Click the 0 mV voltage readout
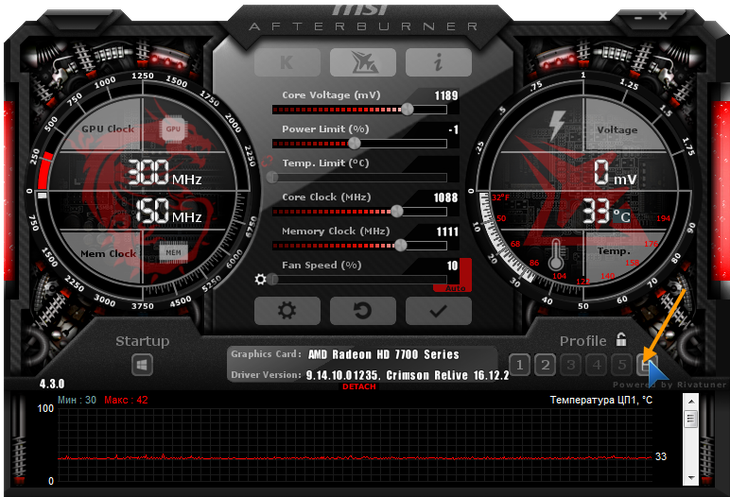 [615, 173]
